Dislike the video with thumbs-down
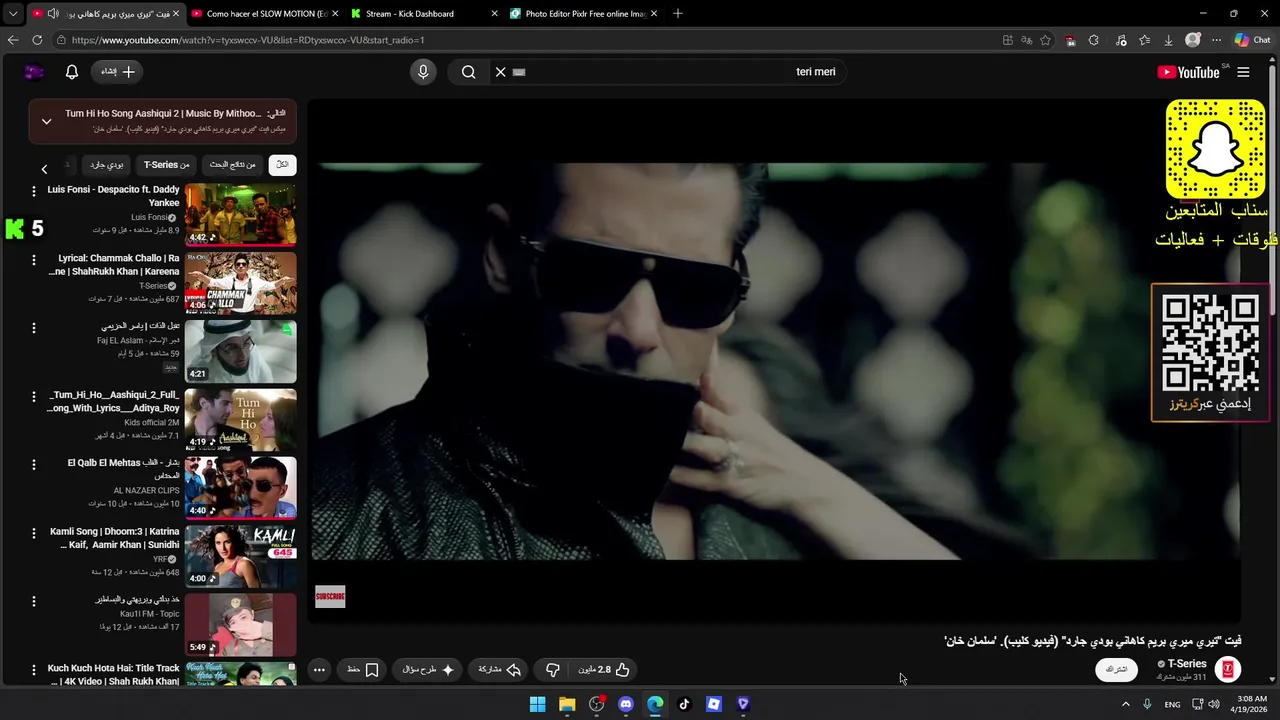1280x720 pixels. [x=553, y=670]
